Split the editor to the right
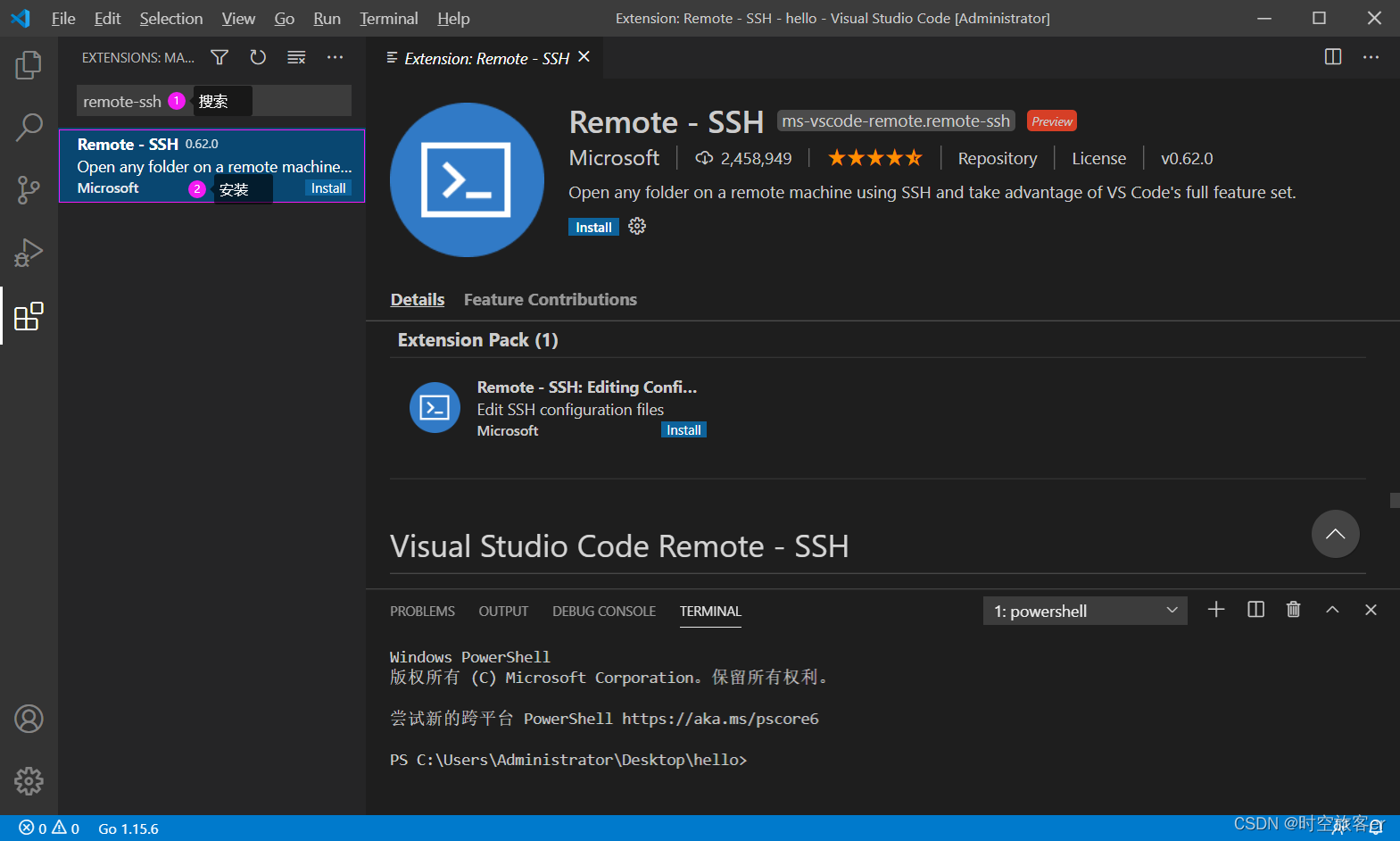Viewport: 1400px width, 841px height. pos(1333,57)
